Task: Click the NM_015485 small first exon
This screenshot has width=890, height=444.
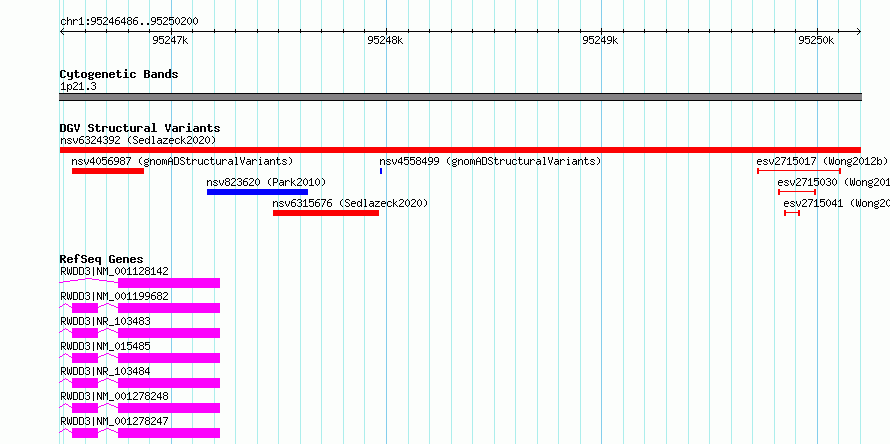Action: click(x=85, y=358)
